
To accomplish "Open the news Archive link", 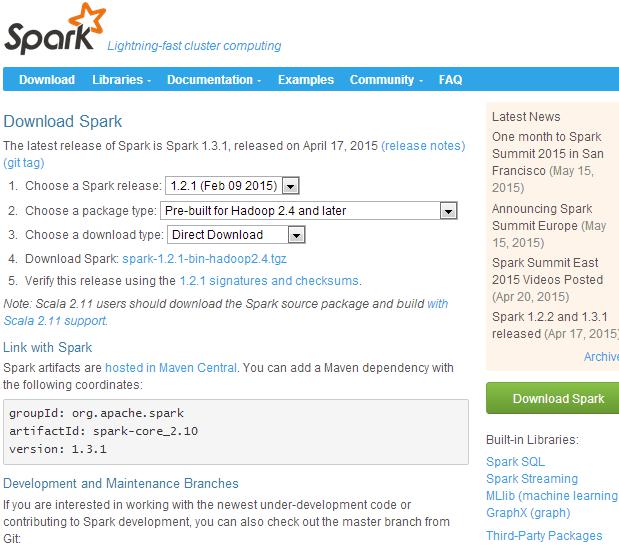I will 601,357.
